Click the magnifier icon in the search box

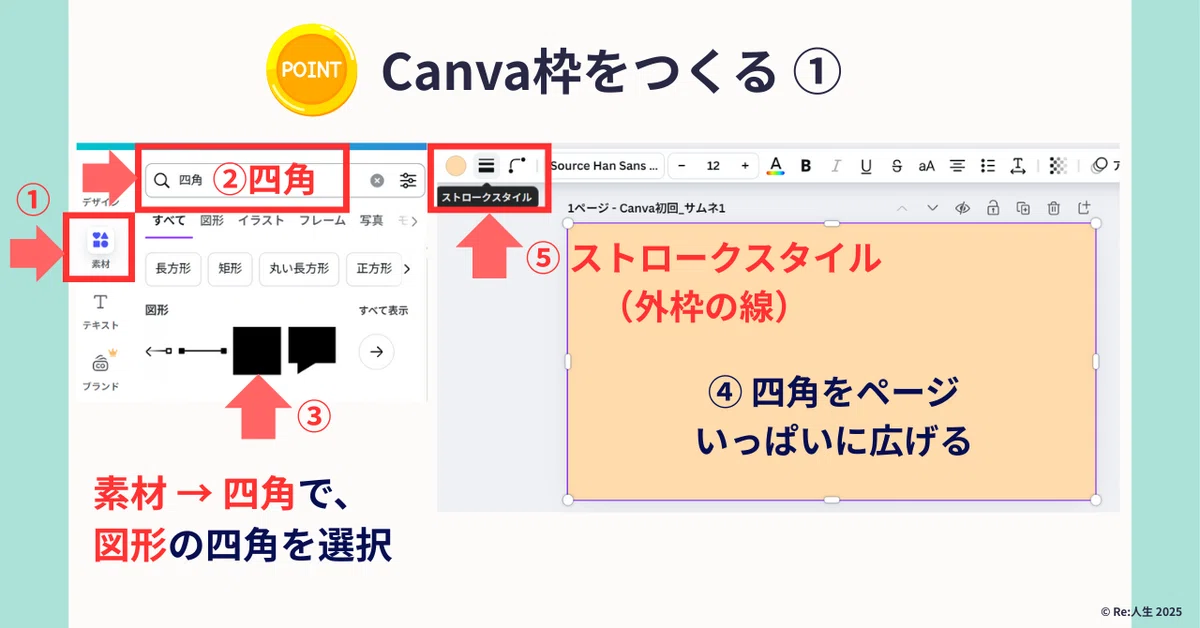(x=161, y=180)
